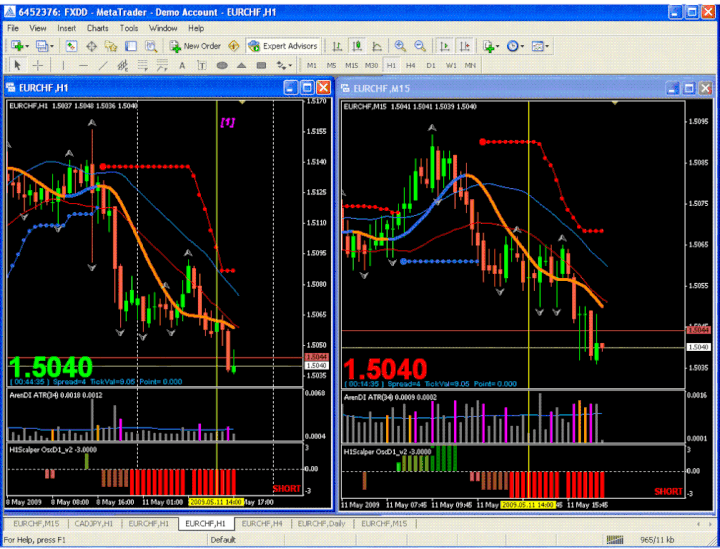The width and height of the screenshot is (720, 549).
Task: Expand the Profiles dropdown arrow
Action: pyautogui.click(x=51, y=46)
